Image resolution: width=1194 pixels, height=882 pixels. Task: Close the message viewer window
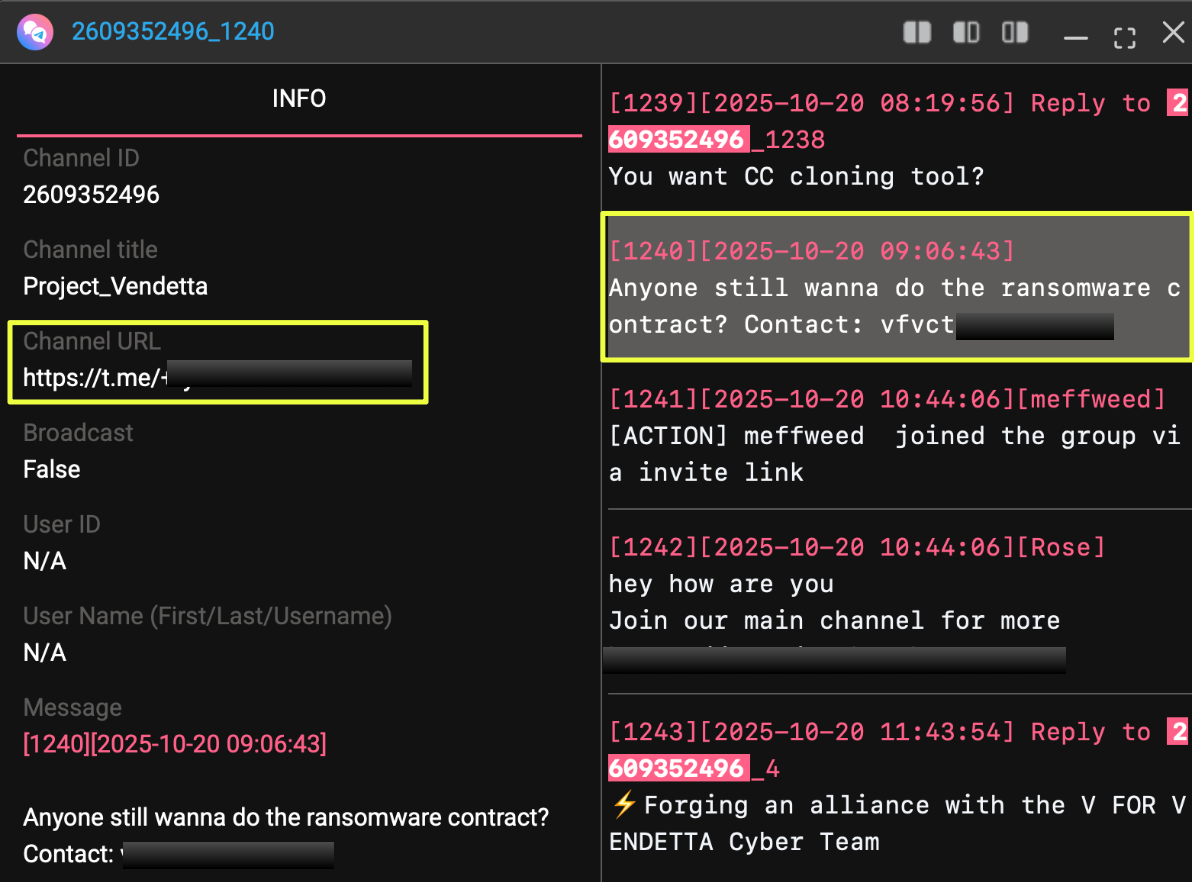click(x=1172, y=33)
